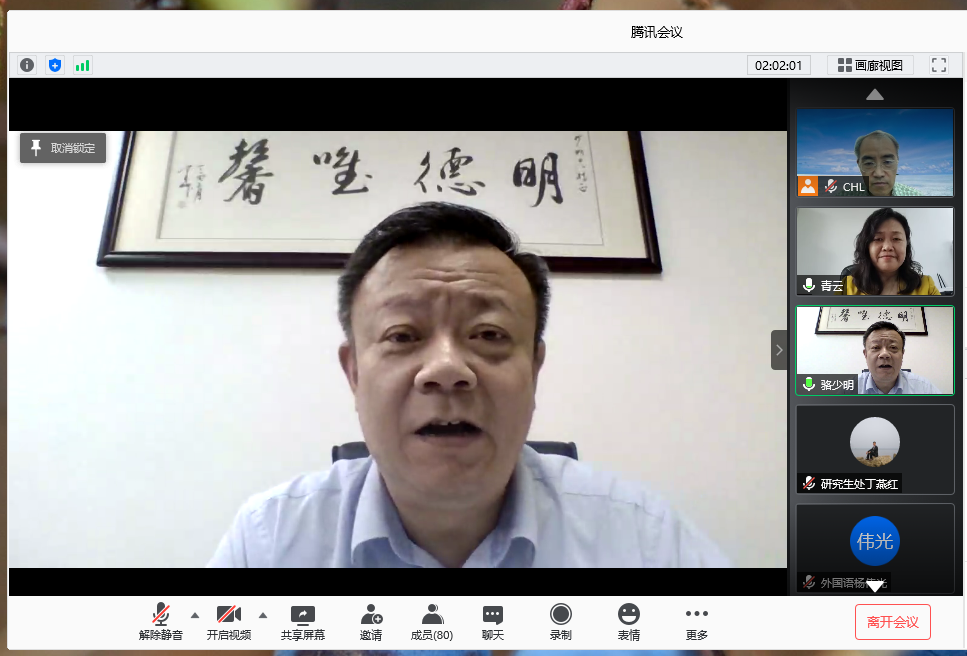
Task: Open the 更多 more options menu
Action: (697, 621)
